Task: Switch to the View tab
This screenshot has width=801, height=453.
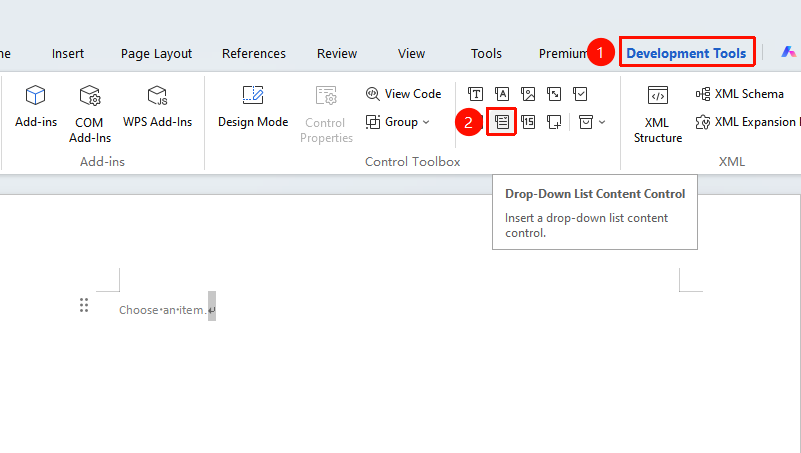Action: [412, 53]
